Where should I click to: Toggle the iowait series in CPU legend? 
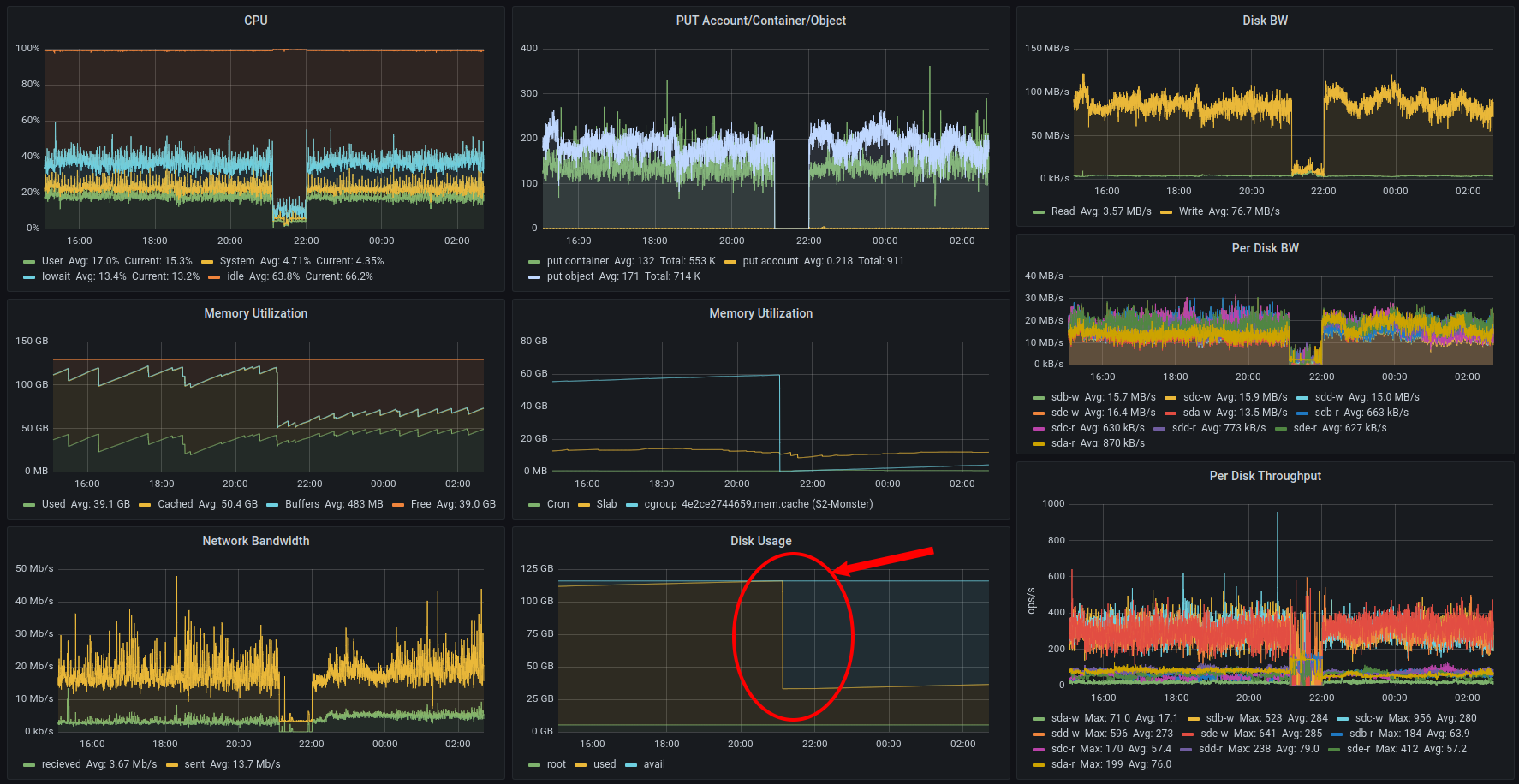pos(56,276)
